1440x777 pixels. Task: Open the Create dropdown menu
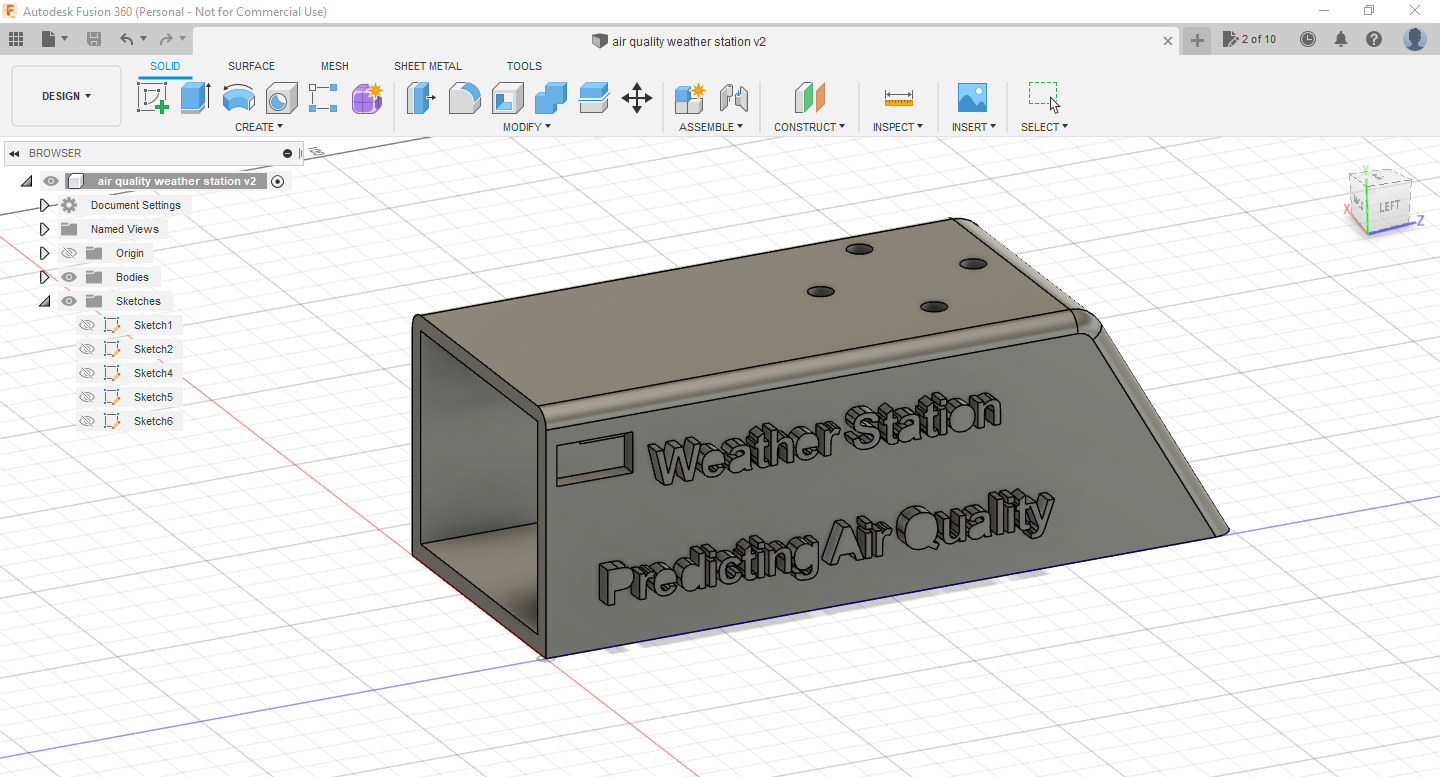(x=259, y=126)
